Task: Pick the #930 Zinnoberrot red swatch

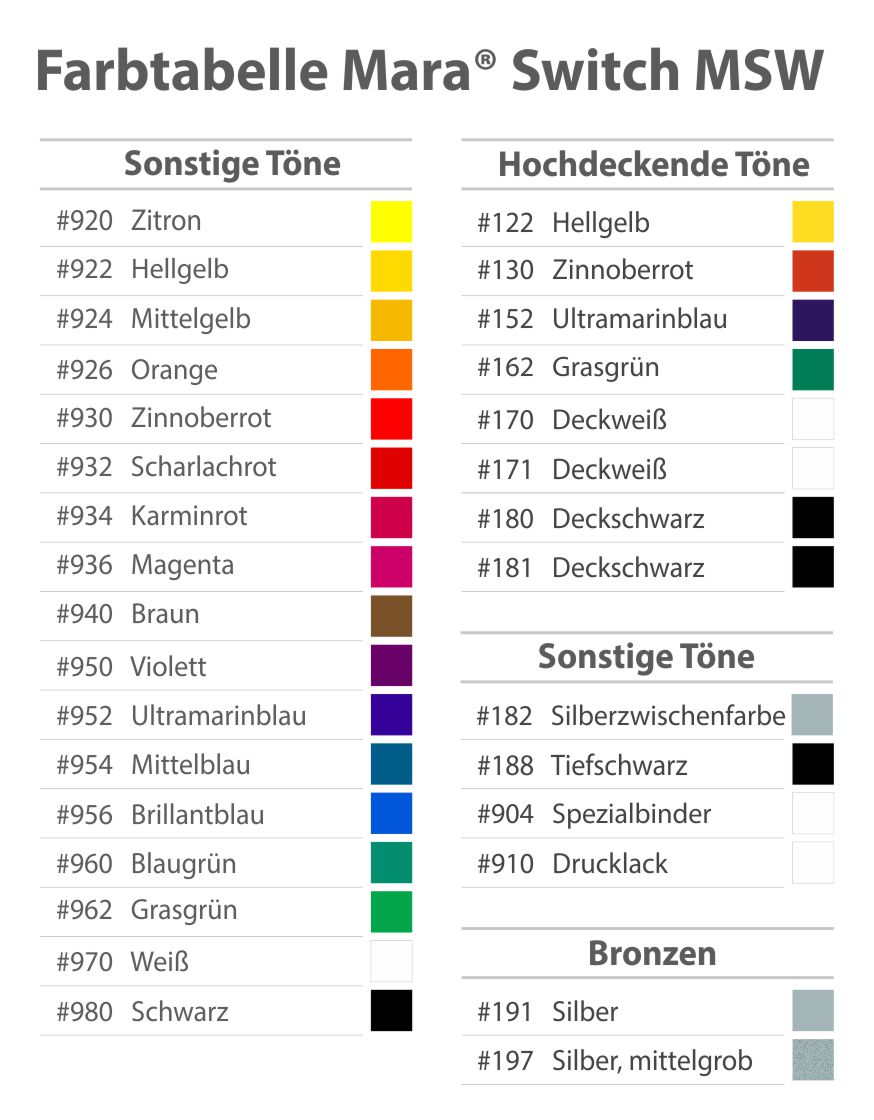Action: pos(391,419)
